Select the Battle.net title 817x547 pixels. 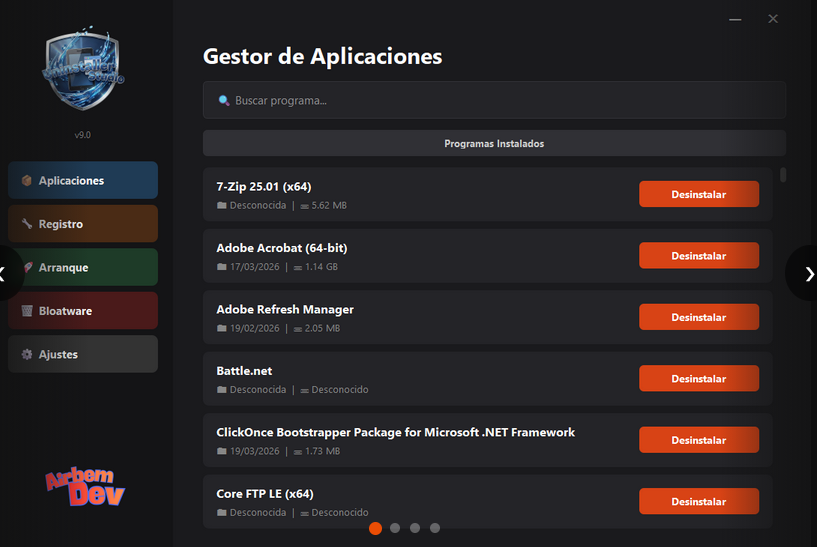tap(244, 371)
